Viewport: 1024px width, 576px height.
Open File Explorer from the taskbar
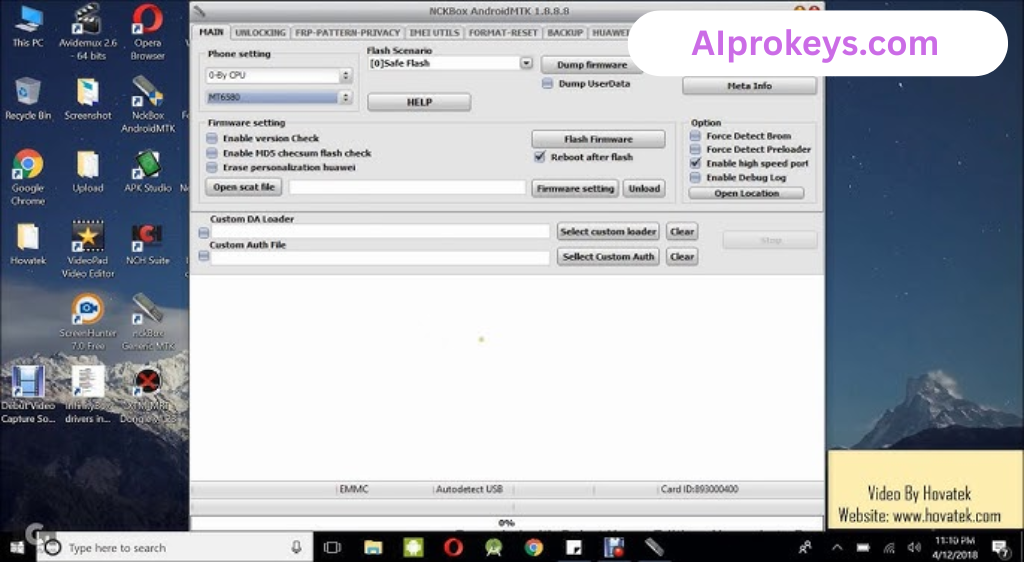373,547
